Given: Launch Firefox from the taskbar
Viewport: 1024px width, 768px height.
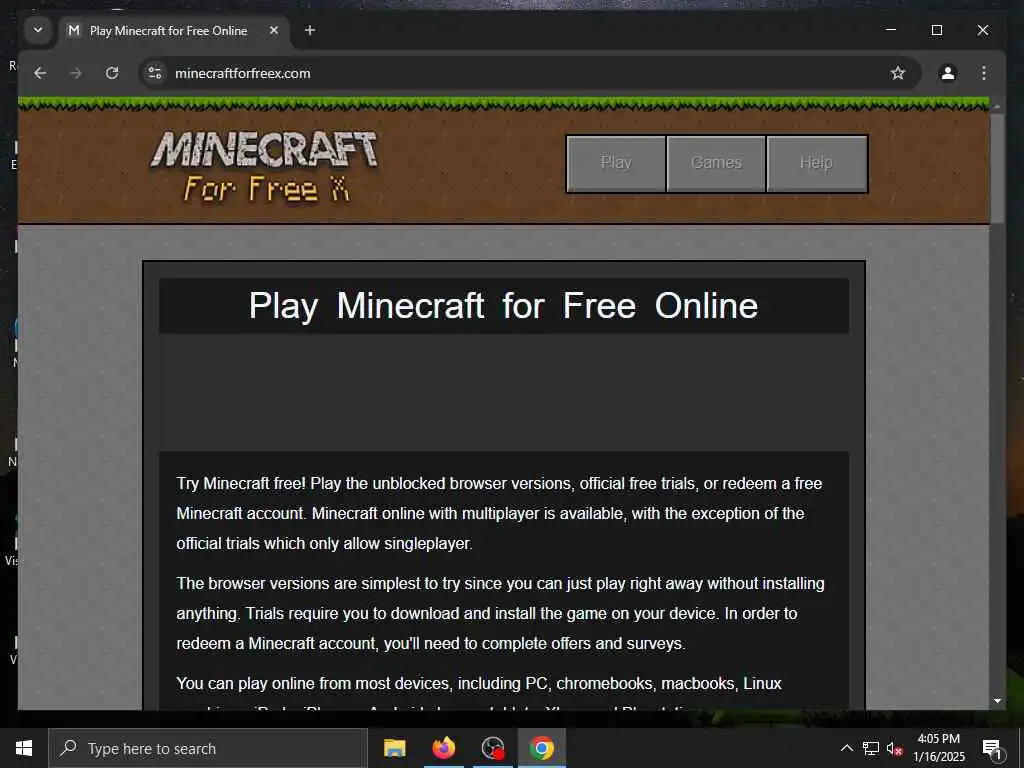Looking at the screenshot, I should pos(443,748).
